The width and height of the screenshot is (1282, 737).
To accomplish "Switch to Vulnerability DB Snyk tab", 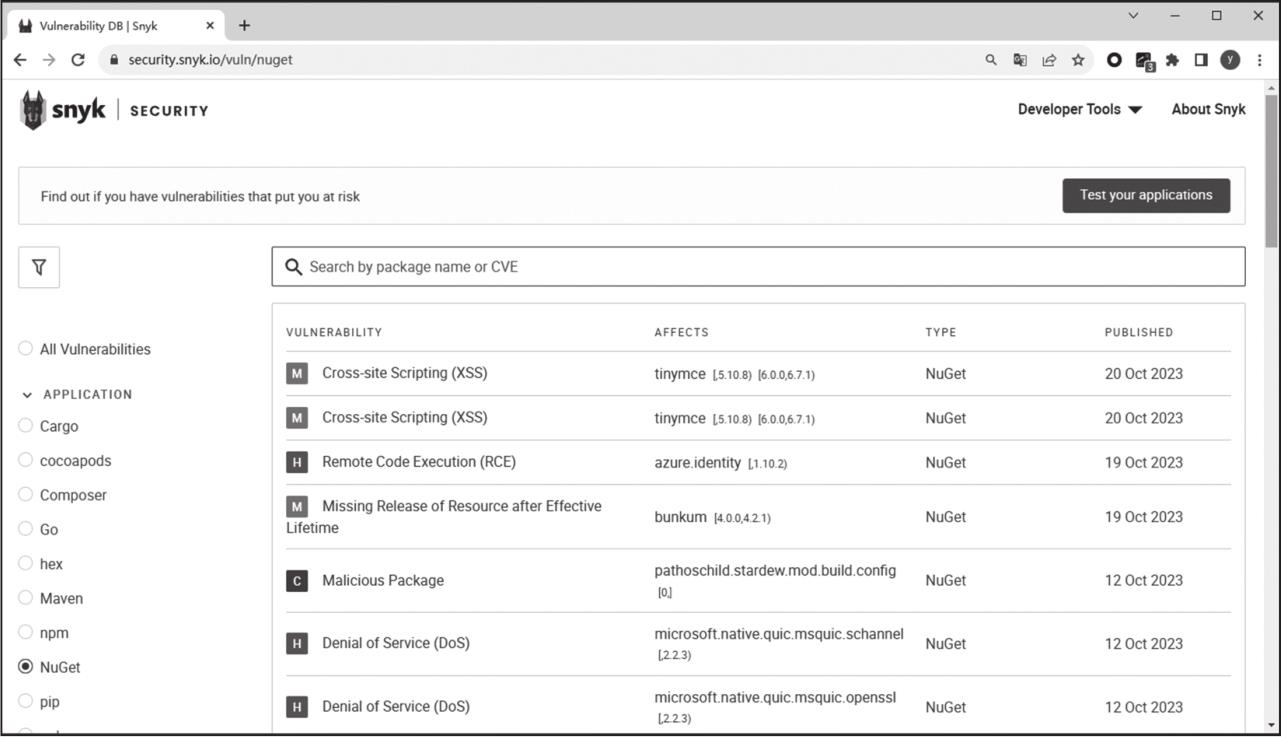I will (x=110, y=26).
